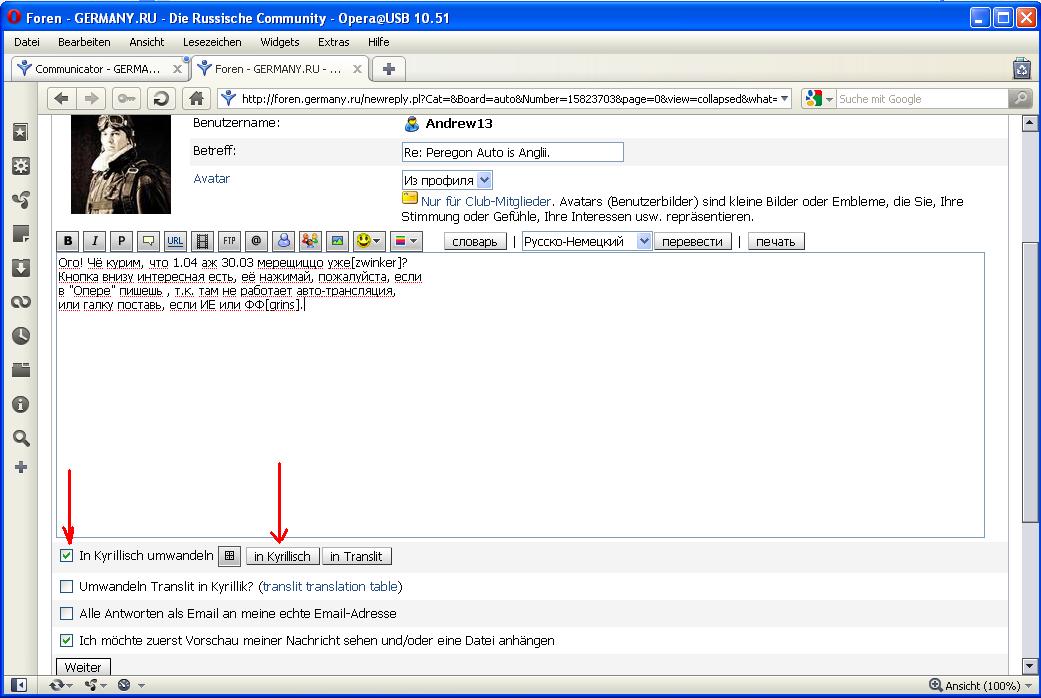
Task: Insert a URL link using the URL button
Action: tap(175, 241)
